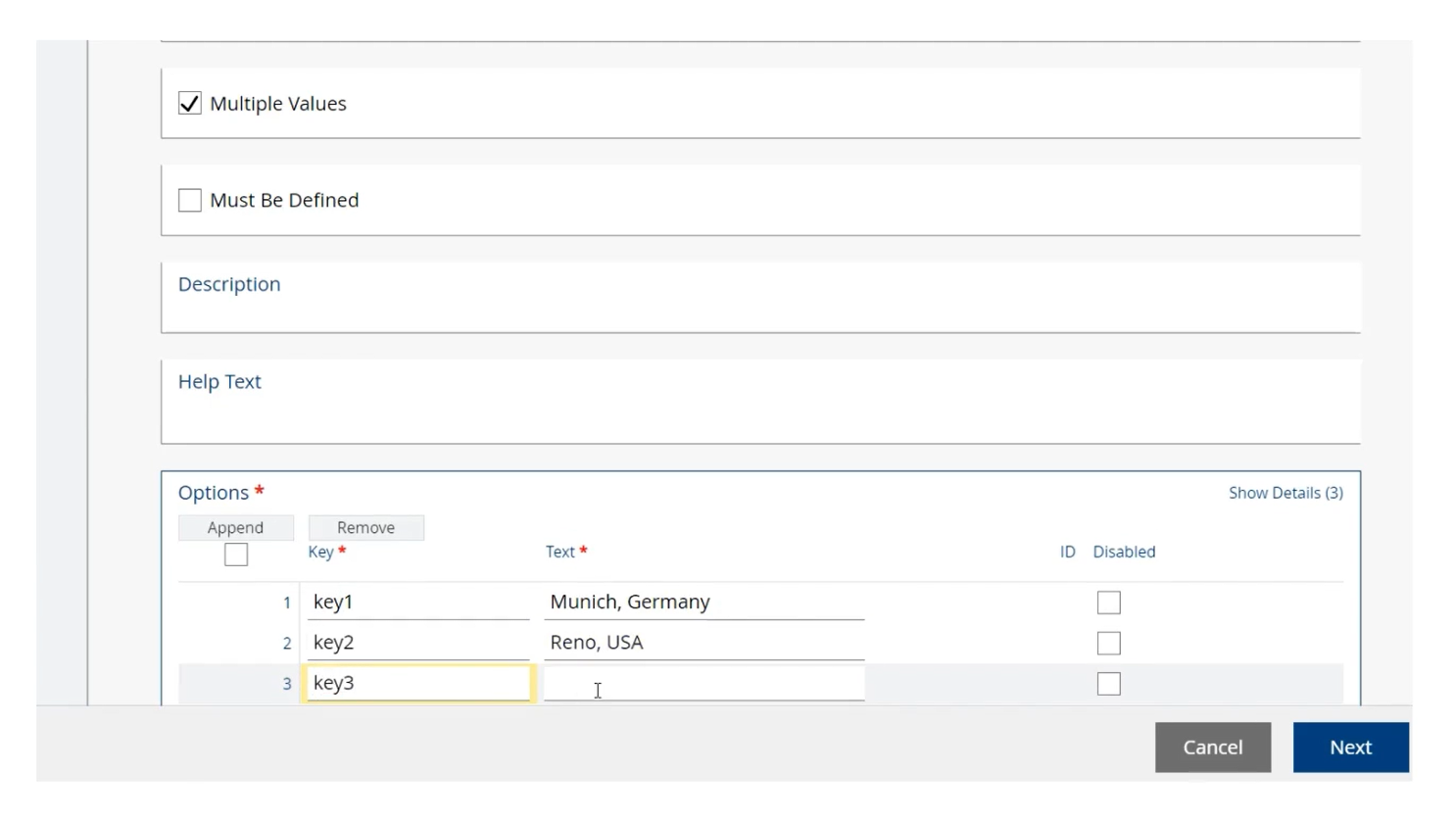
Task: Select the key2 field
Action: pyautogui.click(x=418, y=643)
